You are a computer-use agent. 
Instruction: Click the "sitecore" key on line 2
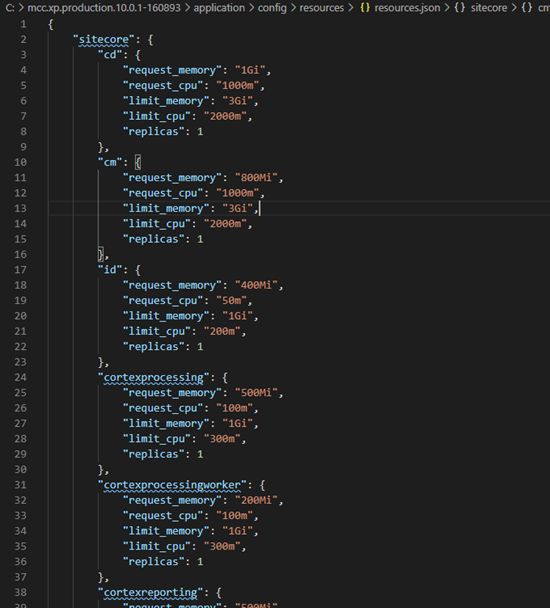click(x=104, y=40)
